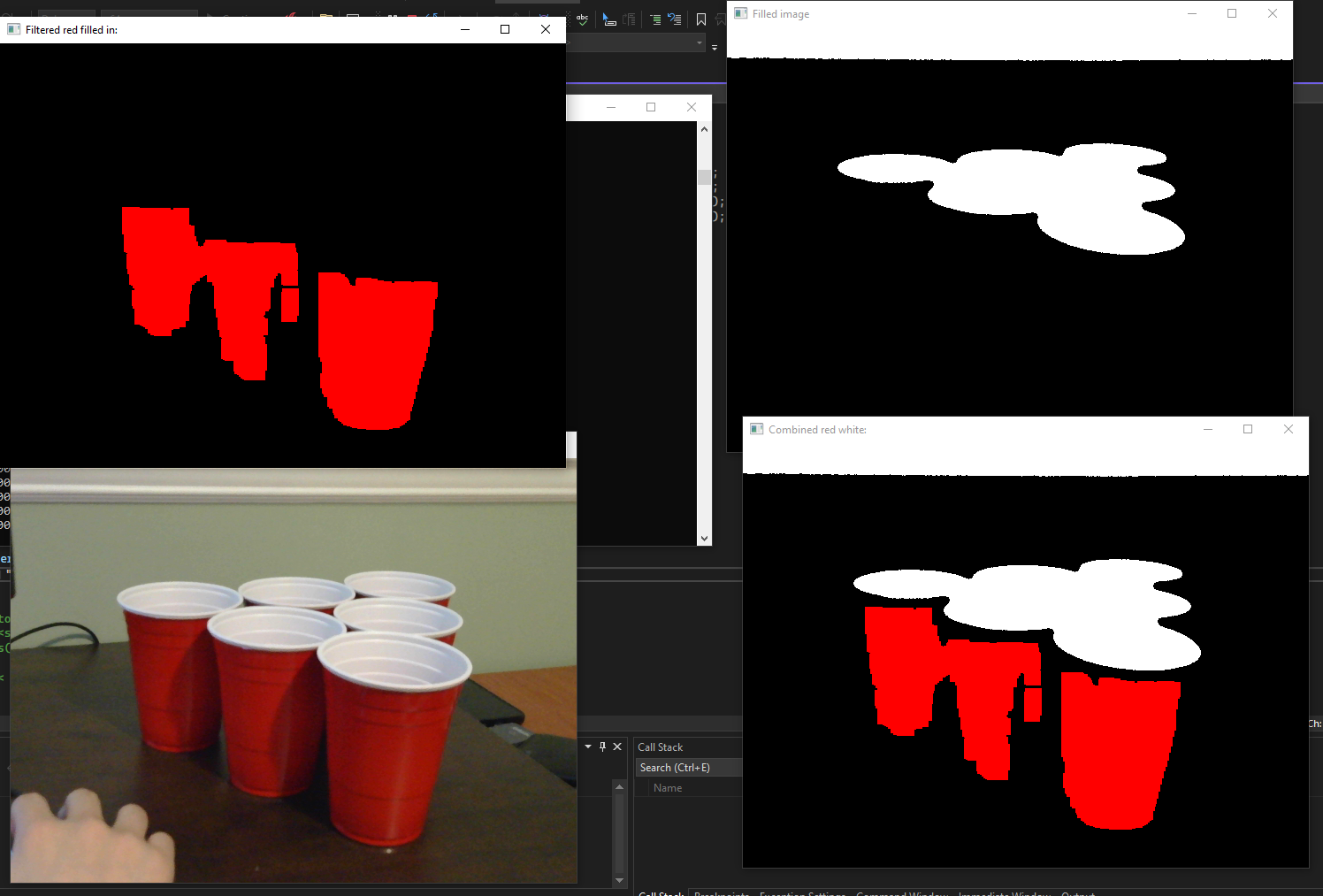1323x896 pixels.
Task: Click the Name column header in Call Stack
Action: click(x=668, y=788)
